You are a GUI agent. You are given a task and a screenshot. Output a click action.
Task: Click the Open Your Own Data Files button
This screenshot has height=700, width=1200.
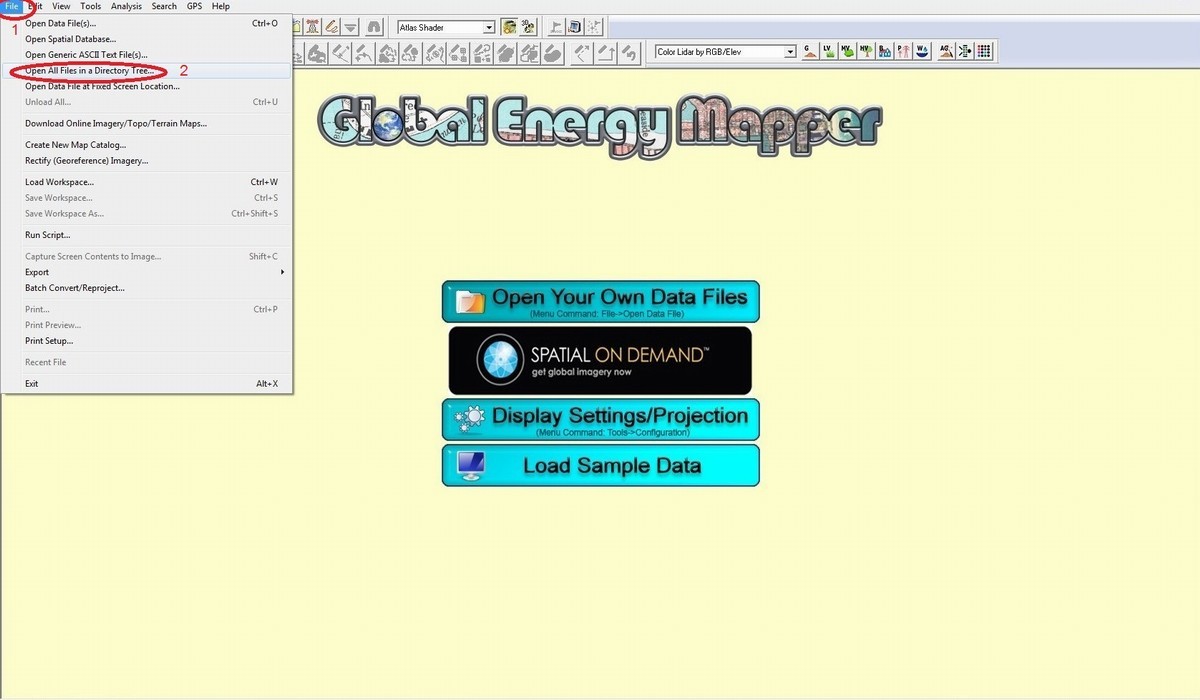click(601, 301)
